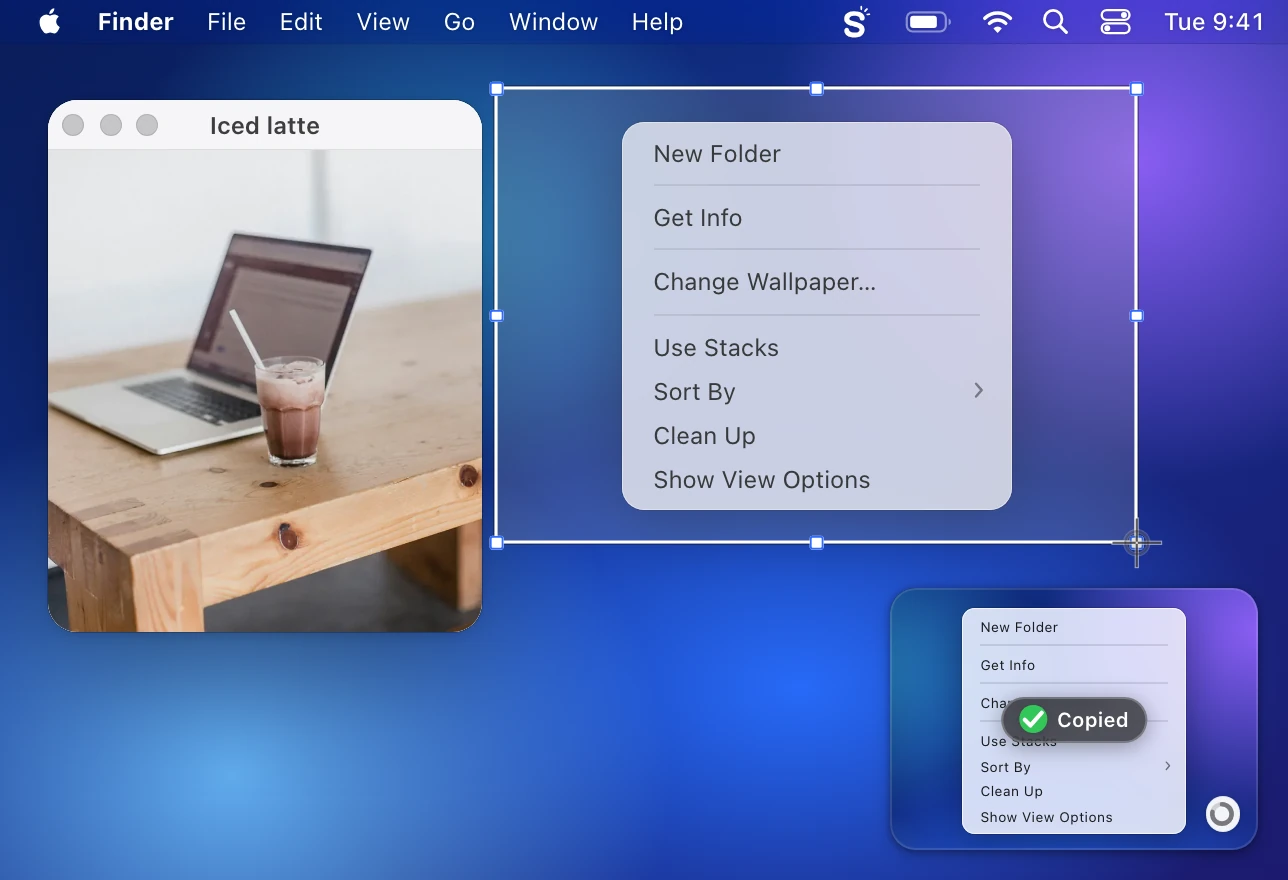
Task: Click the Tue 9:41 clock
Action: point(1214,22)
